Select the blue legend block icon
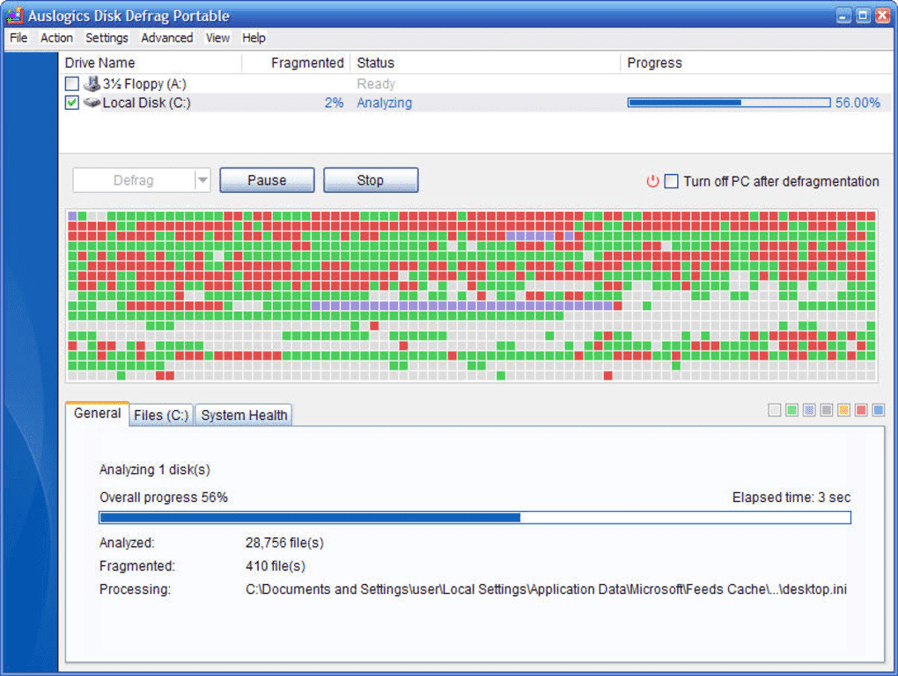The height and width of the screenshot is (676, 898). click(x=876, y=410)
